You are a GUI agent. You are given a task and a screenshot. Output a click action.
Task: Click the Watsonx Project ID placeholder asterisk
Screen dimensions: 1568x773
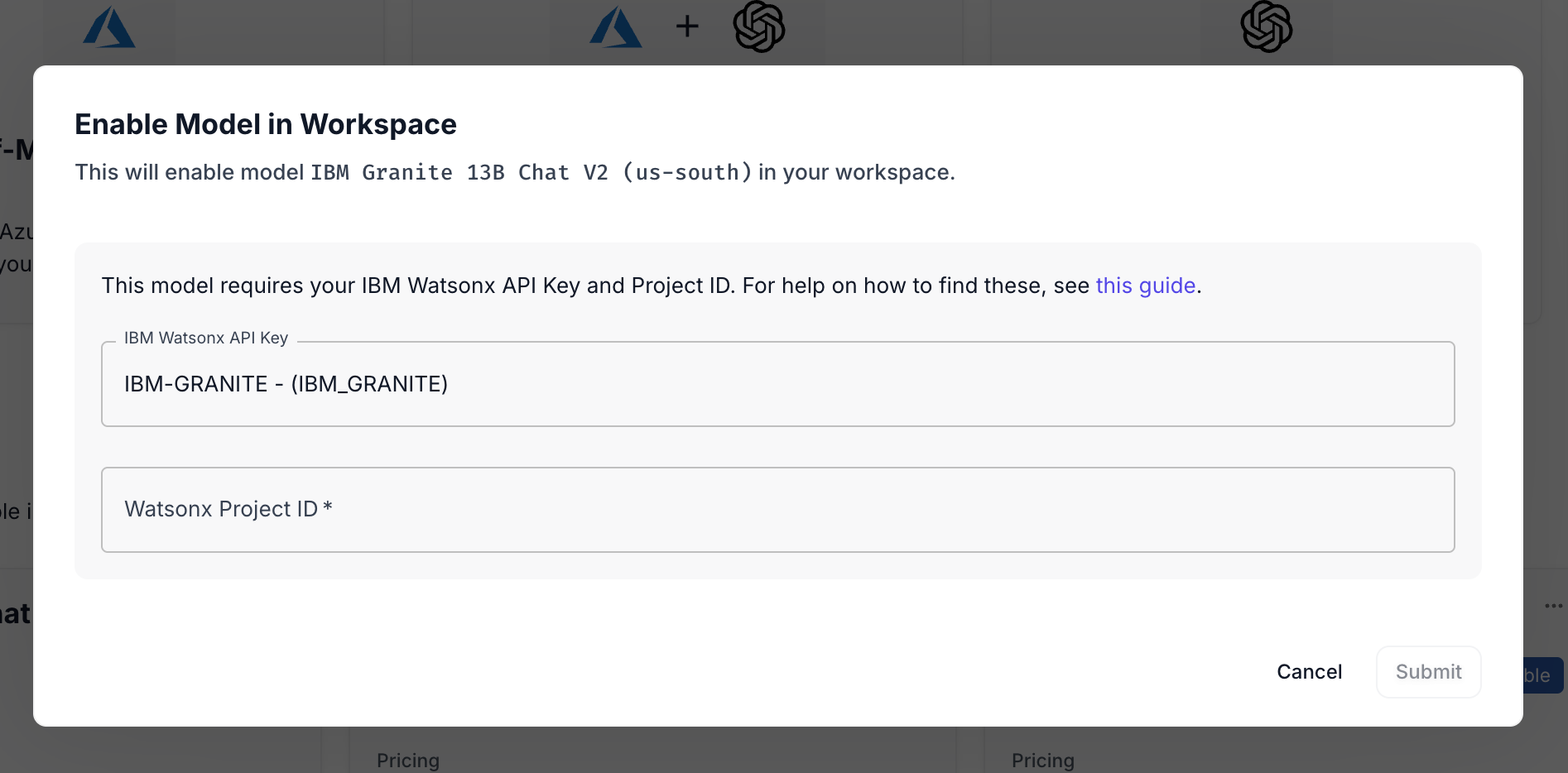coord(328,507)
